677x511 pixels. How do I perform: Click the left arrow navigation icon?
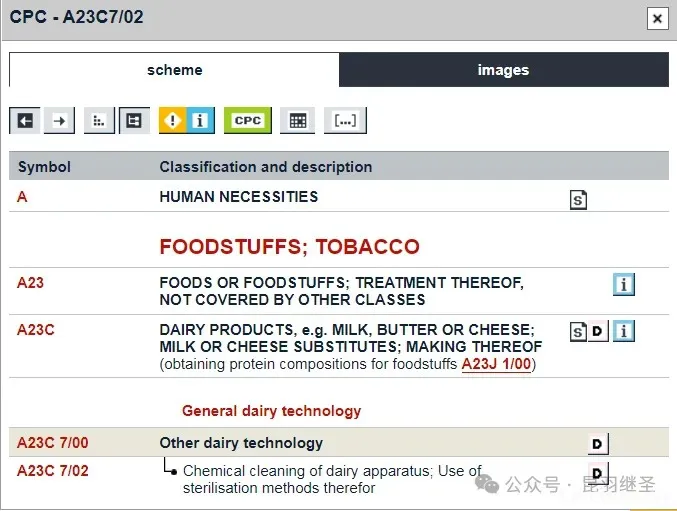[26, 121]
